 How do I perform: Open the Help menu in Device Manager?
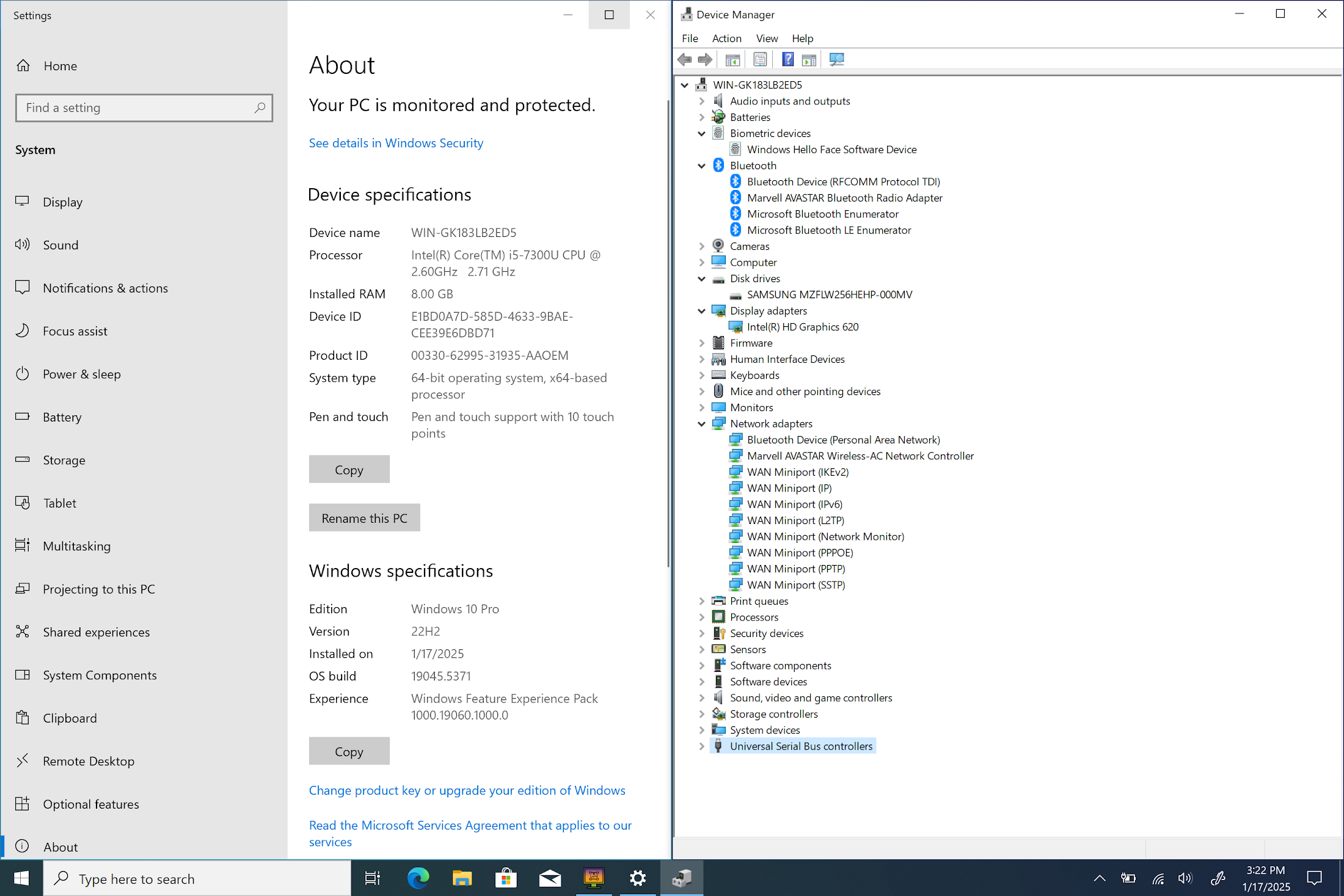click(802, 38)
